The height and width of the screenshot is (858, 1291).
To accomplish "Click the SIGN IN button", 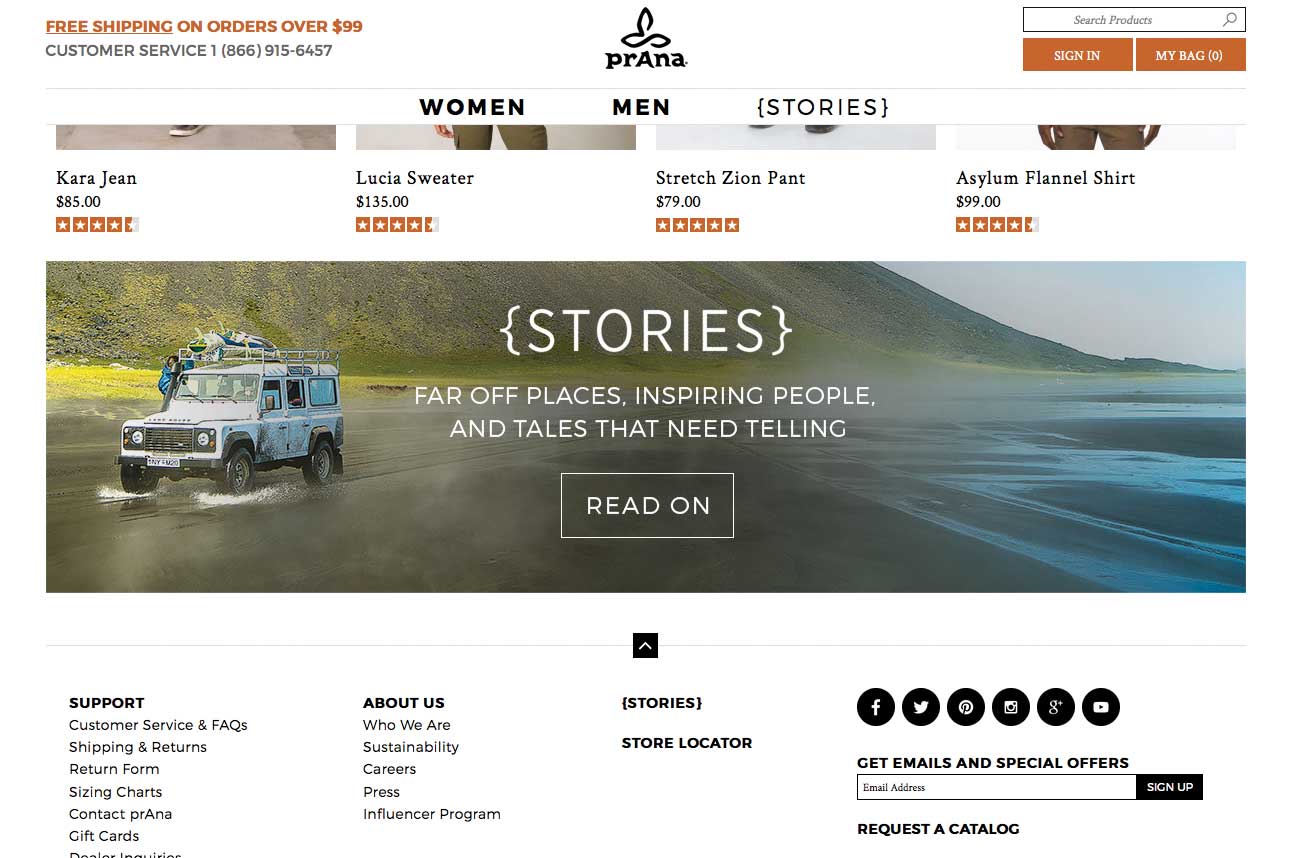I will point(1077,55).
